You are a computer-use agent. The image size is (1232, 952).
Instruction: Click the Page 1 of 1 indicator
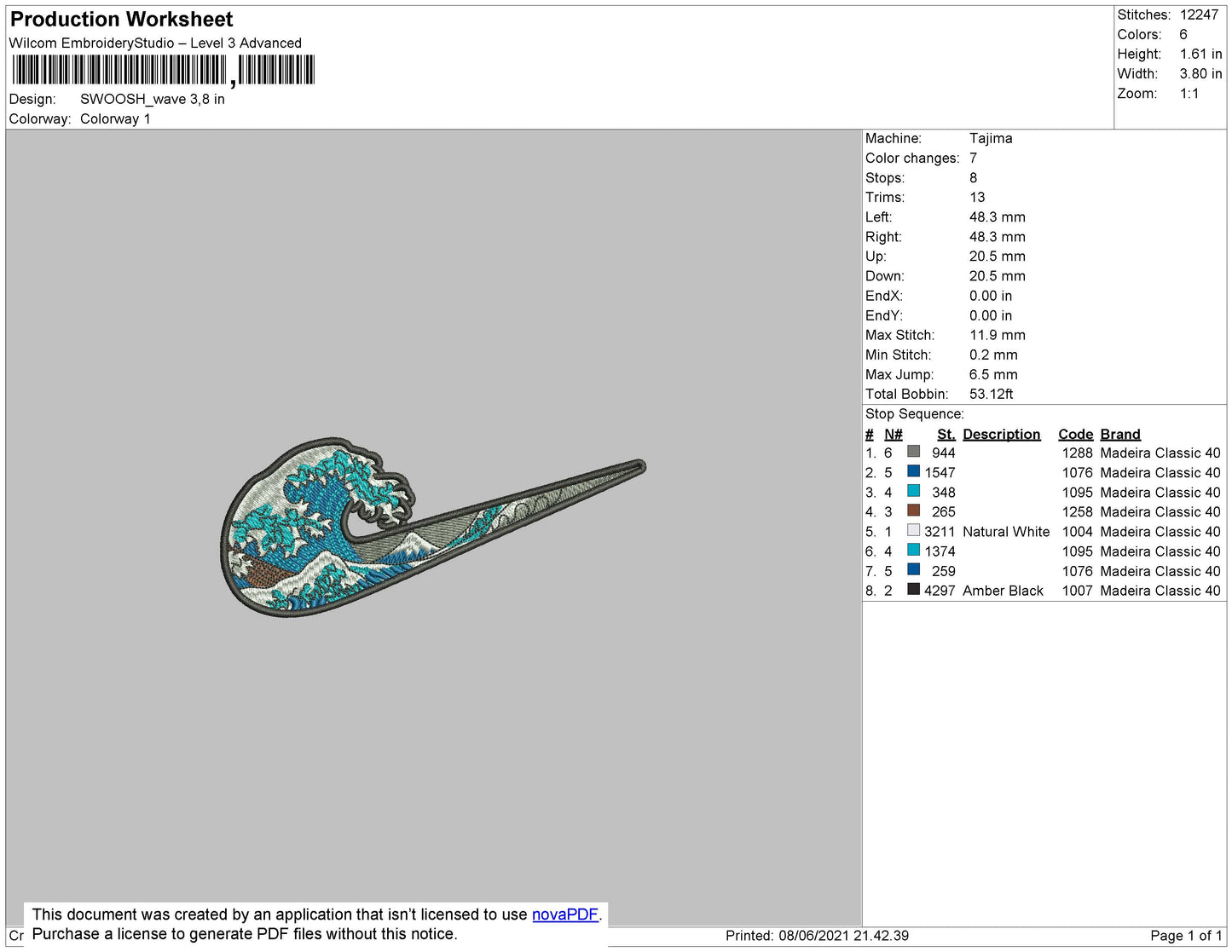coord(1185,936)
